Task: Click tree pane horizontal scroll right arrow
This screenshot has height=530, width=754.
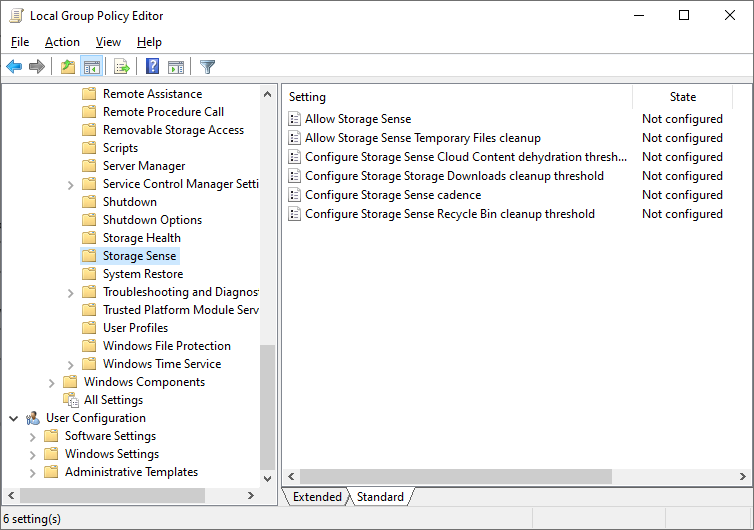Action: [250, 495]
